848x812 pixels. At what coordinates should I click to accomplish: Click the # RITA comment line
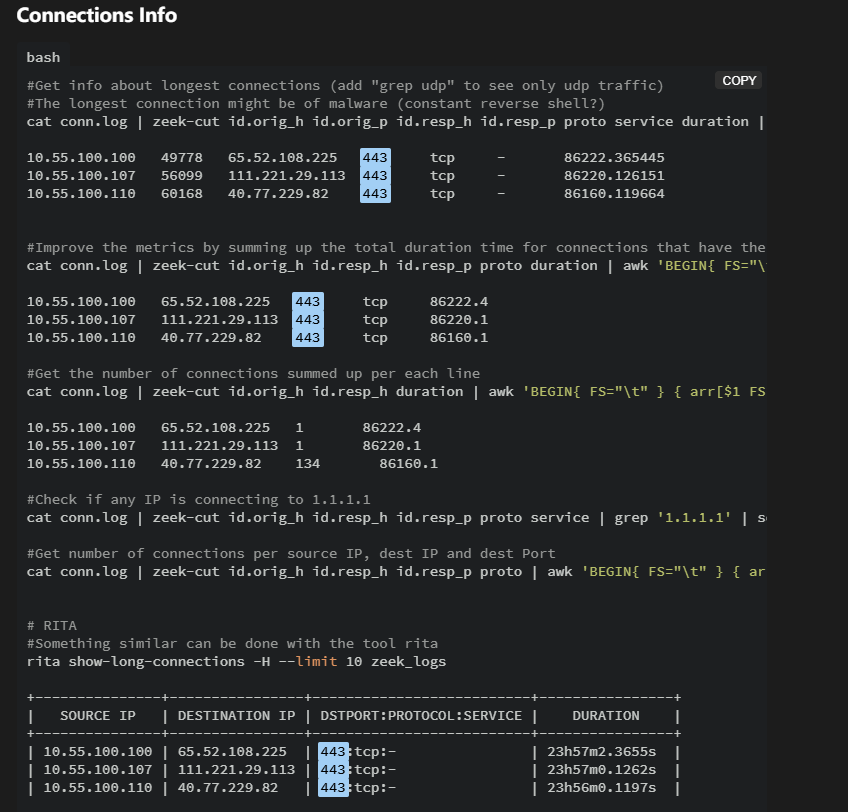pyautogui.click(x=52, y=626)
